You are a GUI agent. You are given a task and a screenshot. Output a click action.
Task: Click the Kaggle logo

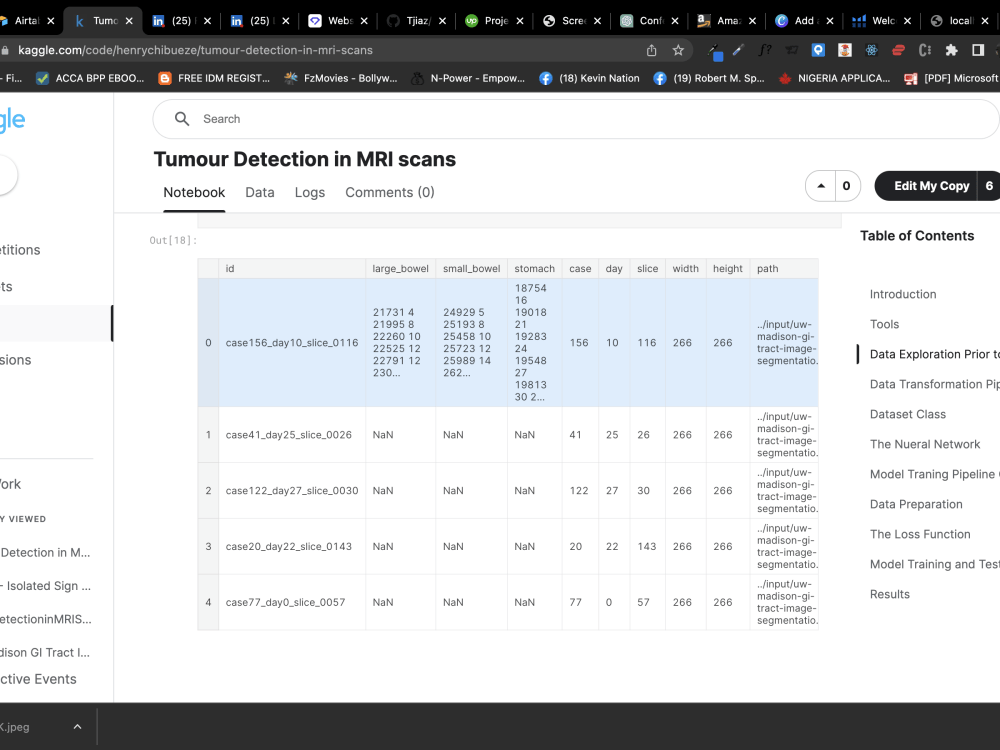click(x=11, y=120)
